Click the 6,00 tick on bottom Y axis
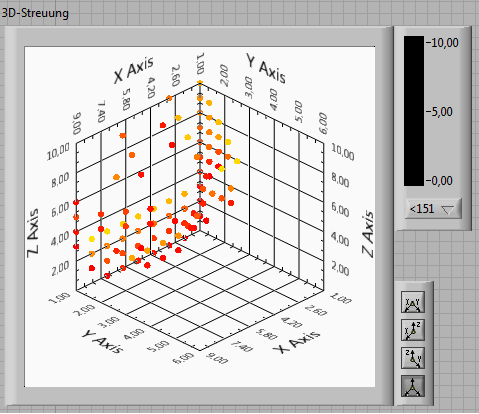Screen dimensions: 479x414 click(184, 358)
